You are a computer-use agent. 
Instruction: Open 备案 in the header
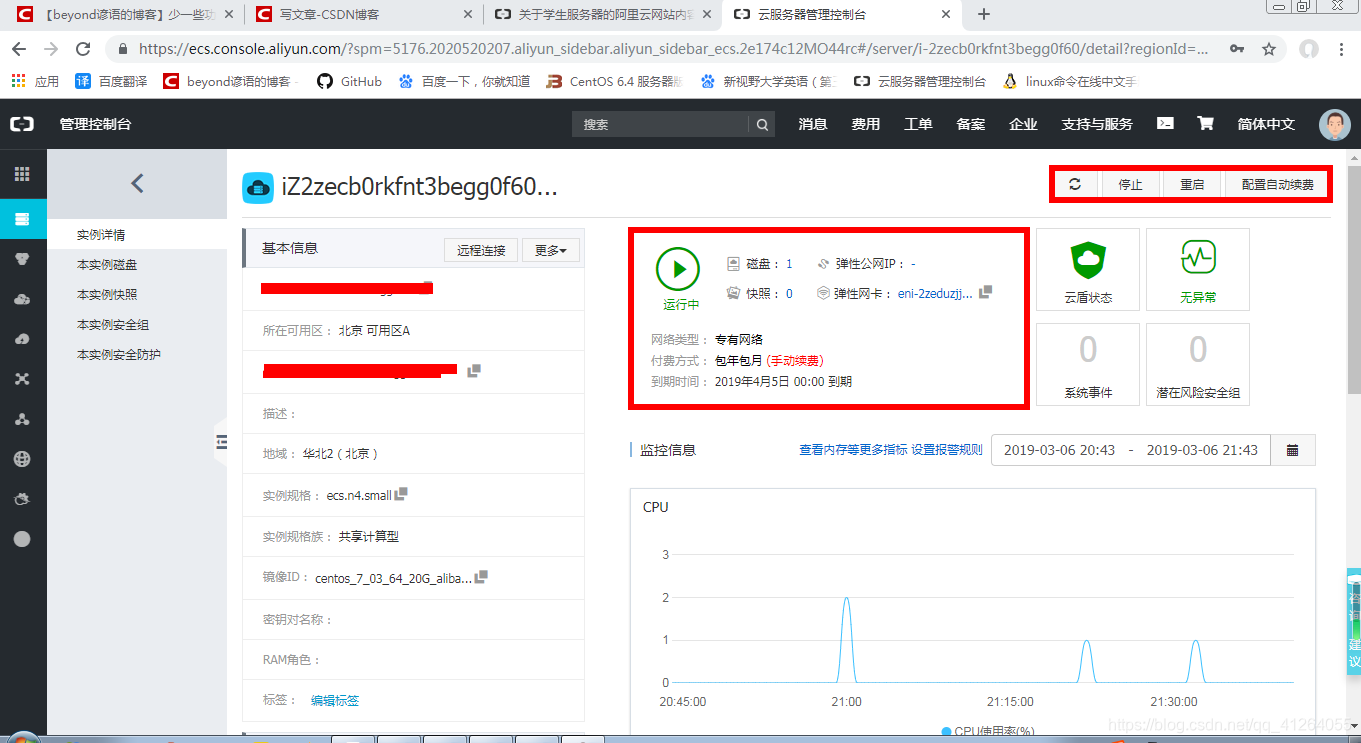coord(971,124)
